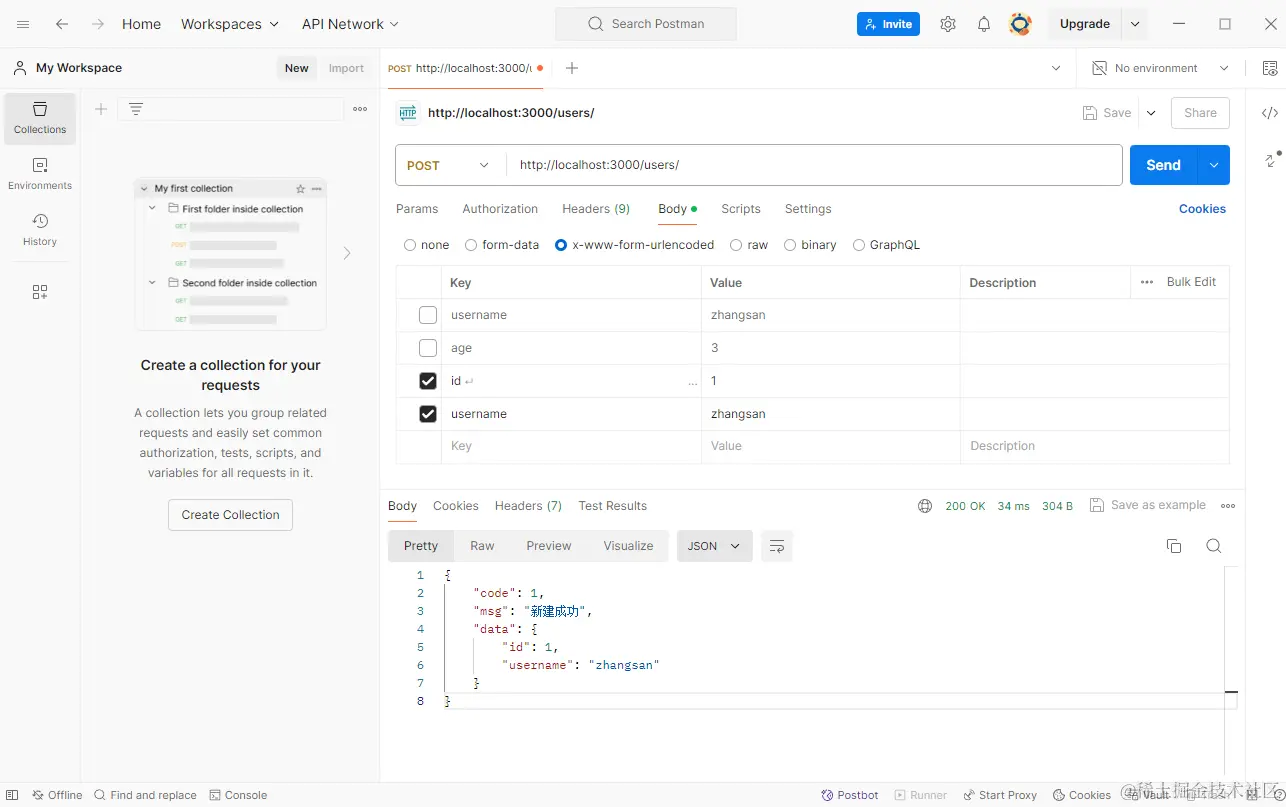Open the notifications bell
The height and width of the screenshot is (807, 1286).
tap(984, 24)
